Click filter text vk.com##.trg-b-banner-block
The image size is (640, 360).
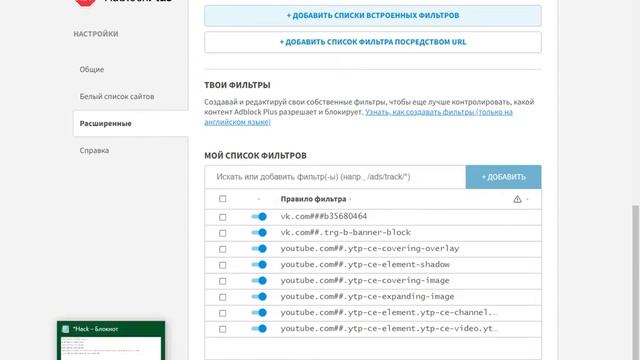pos(345,232)
